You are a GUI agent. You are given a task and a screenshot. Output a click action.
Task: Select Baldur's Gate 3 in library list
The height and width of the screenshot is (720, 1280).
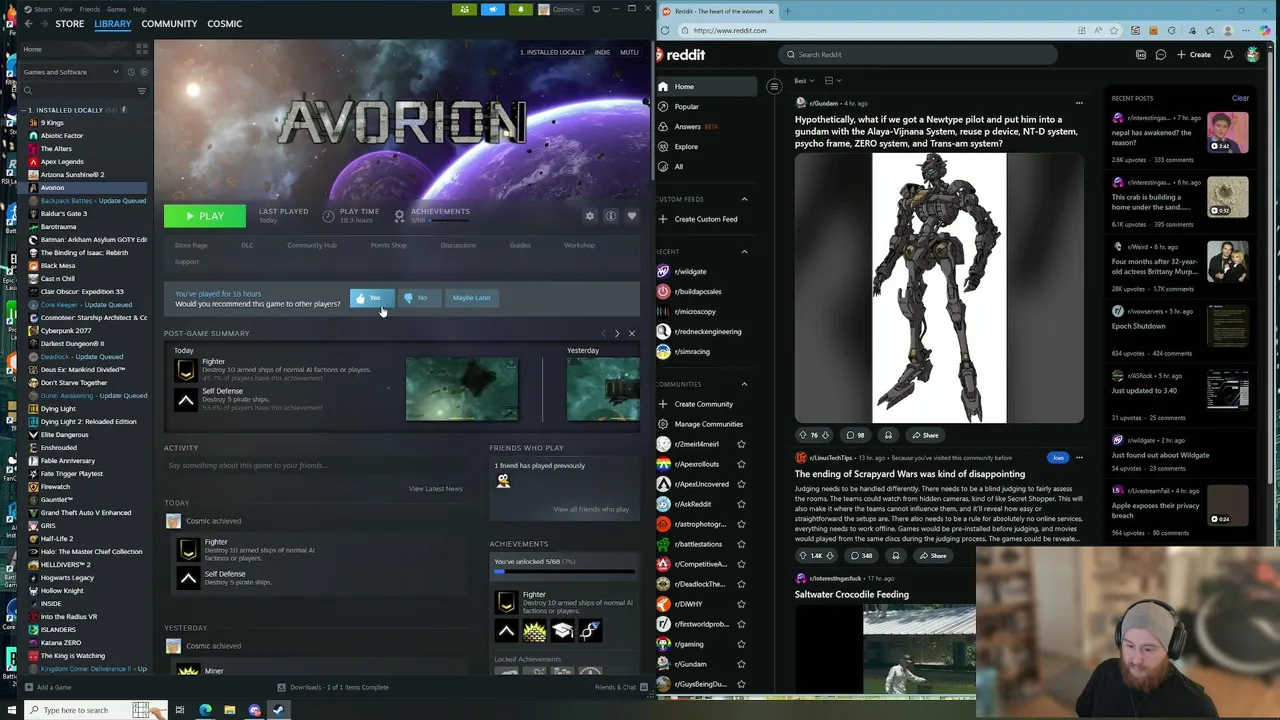[x=64, y=213]
